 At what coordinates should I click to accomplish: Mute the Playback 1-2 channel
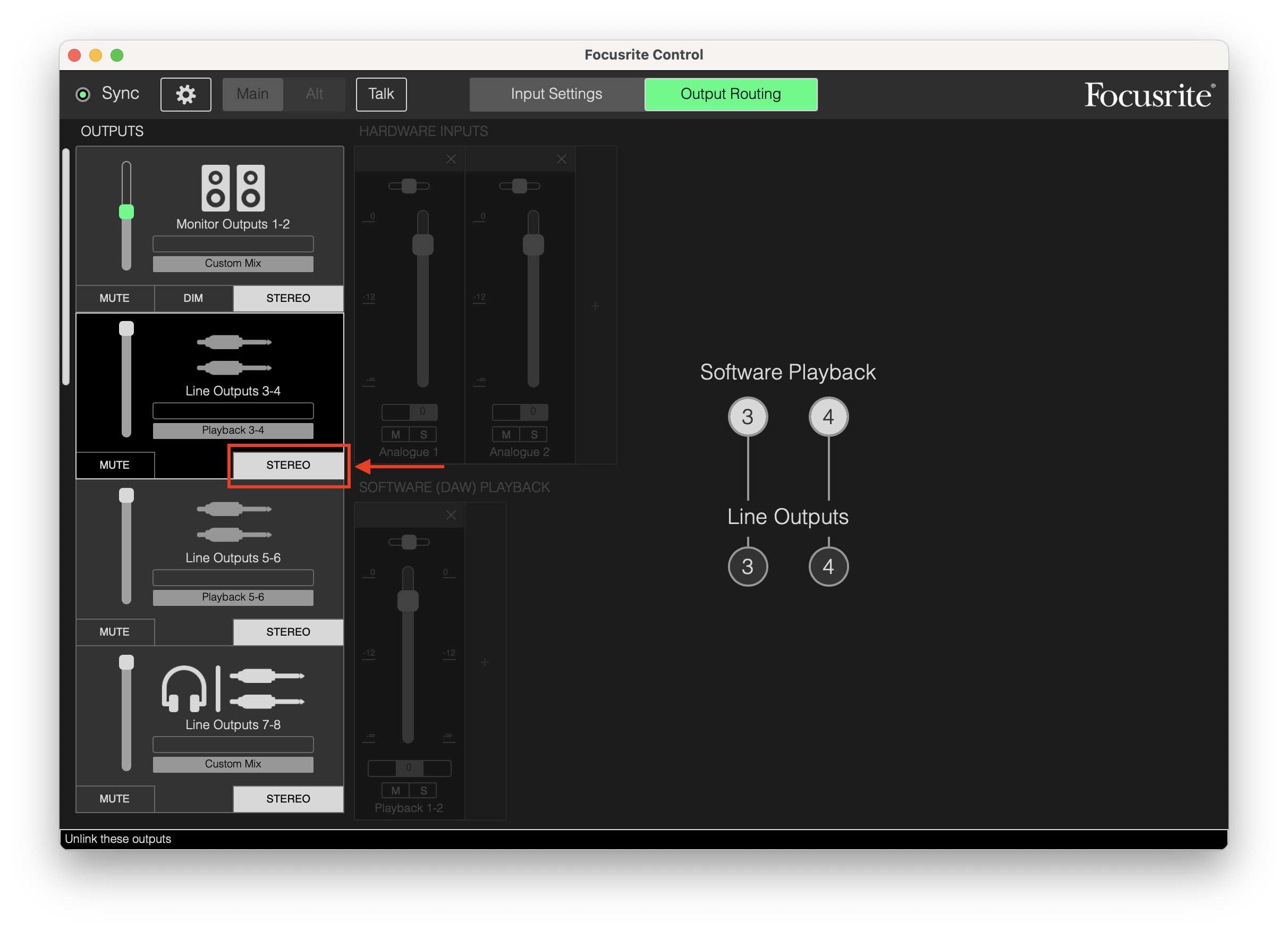click(x=396, y=790)
